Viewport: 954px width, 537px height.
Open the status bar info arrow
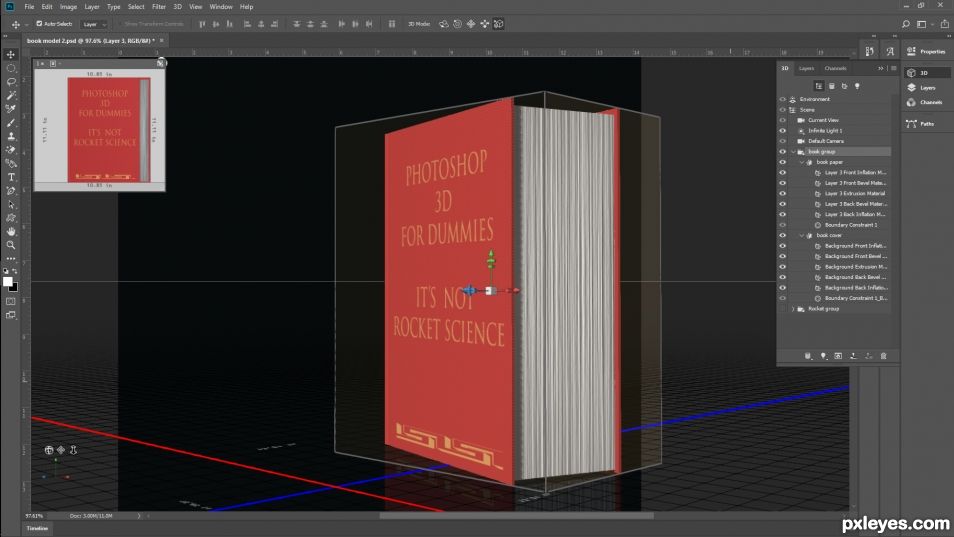(x=139, y=516)
